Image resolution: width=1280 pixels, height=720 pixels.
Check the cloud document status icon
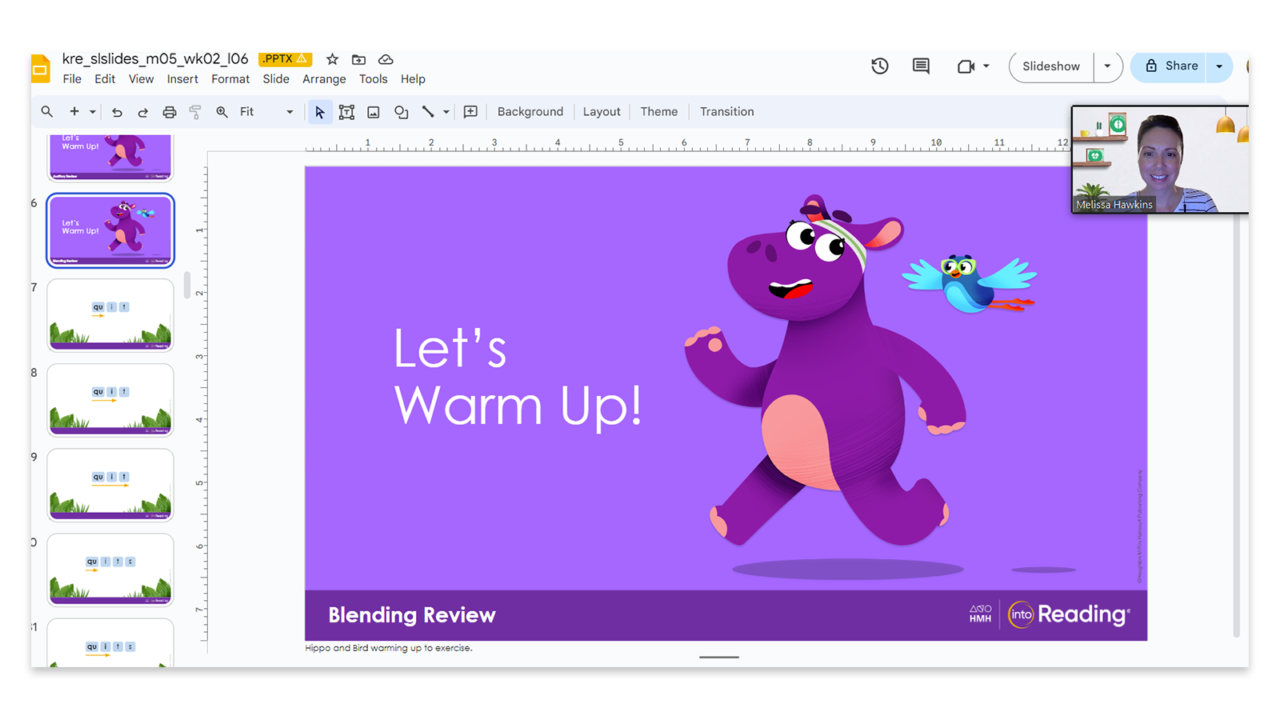click(x=386, y=60)
